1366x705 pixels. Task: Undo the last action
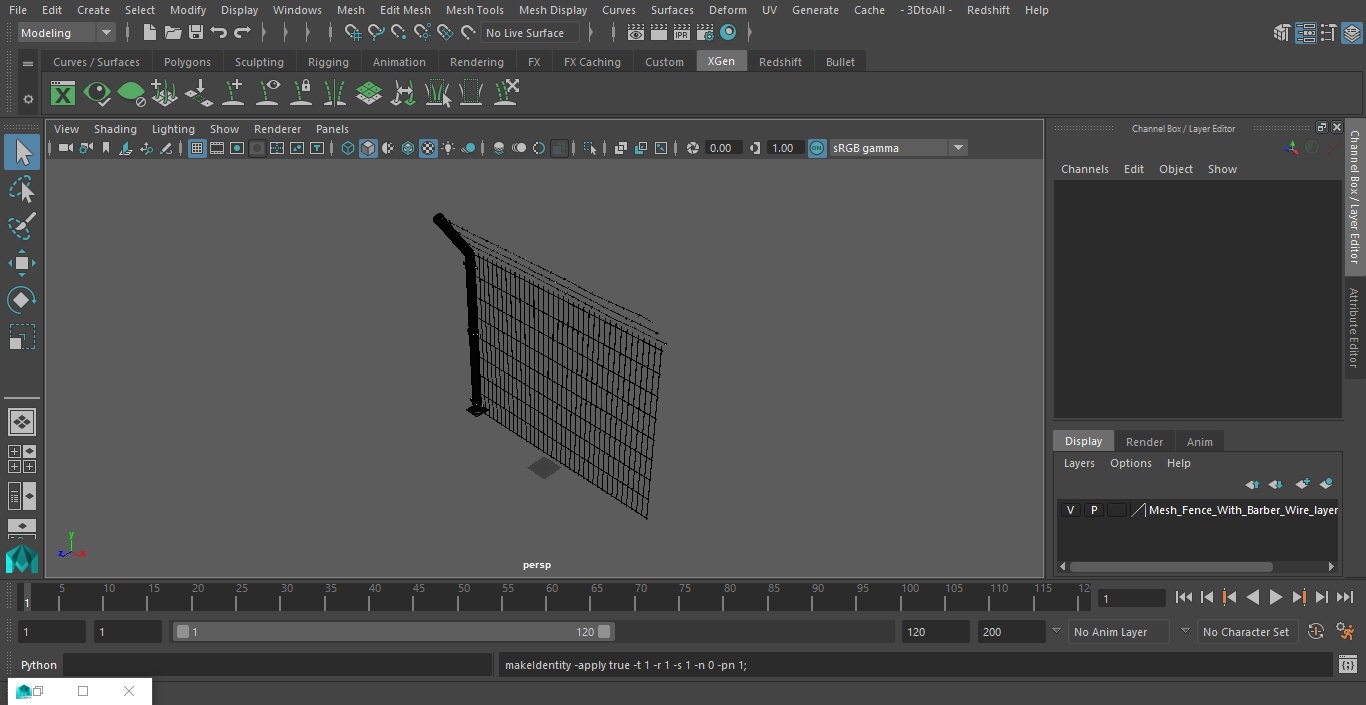pos(218,33)
